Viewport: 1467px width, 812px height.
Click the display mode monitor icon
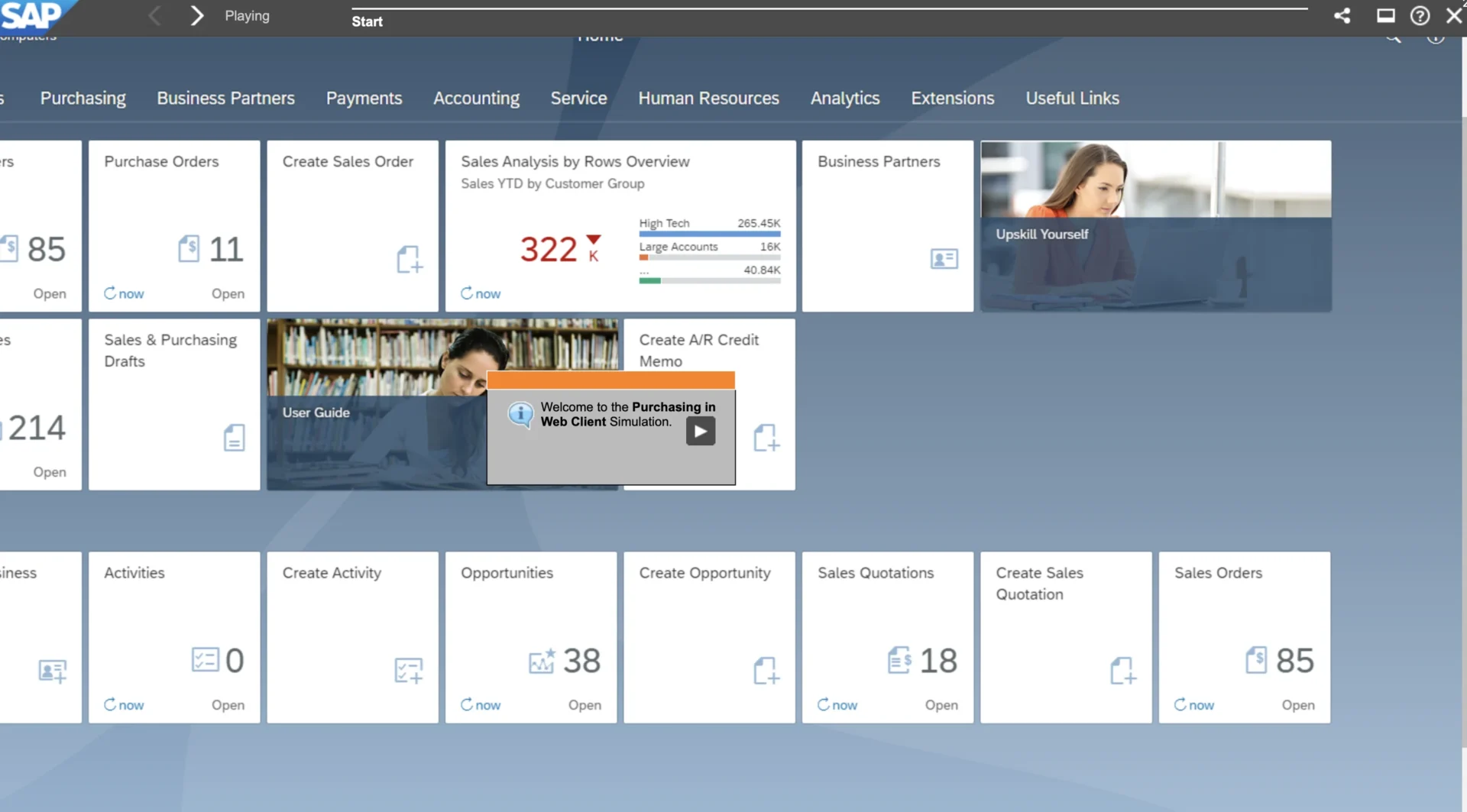(x=1385, y=15)
